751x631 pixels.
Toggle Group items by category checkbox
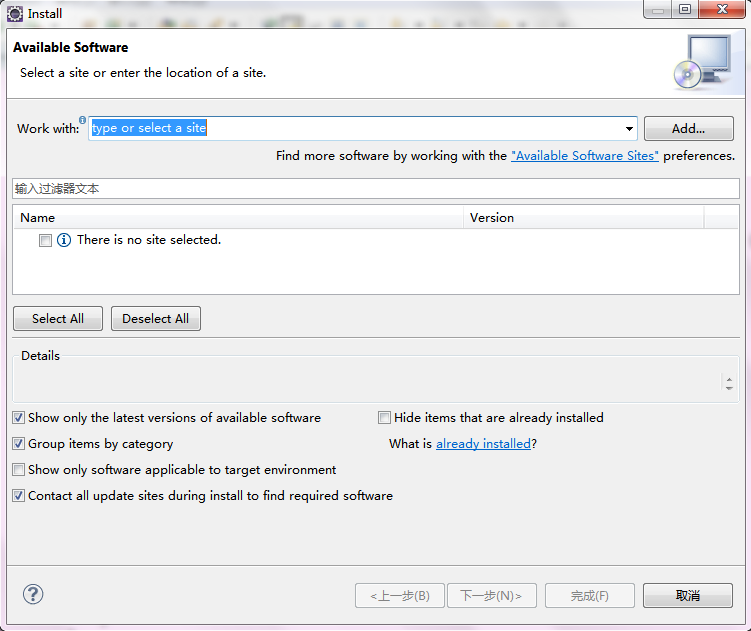point(19,444)
